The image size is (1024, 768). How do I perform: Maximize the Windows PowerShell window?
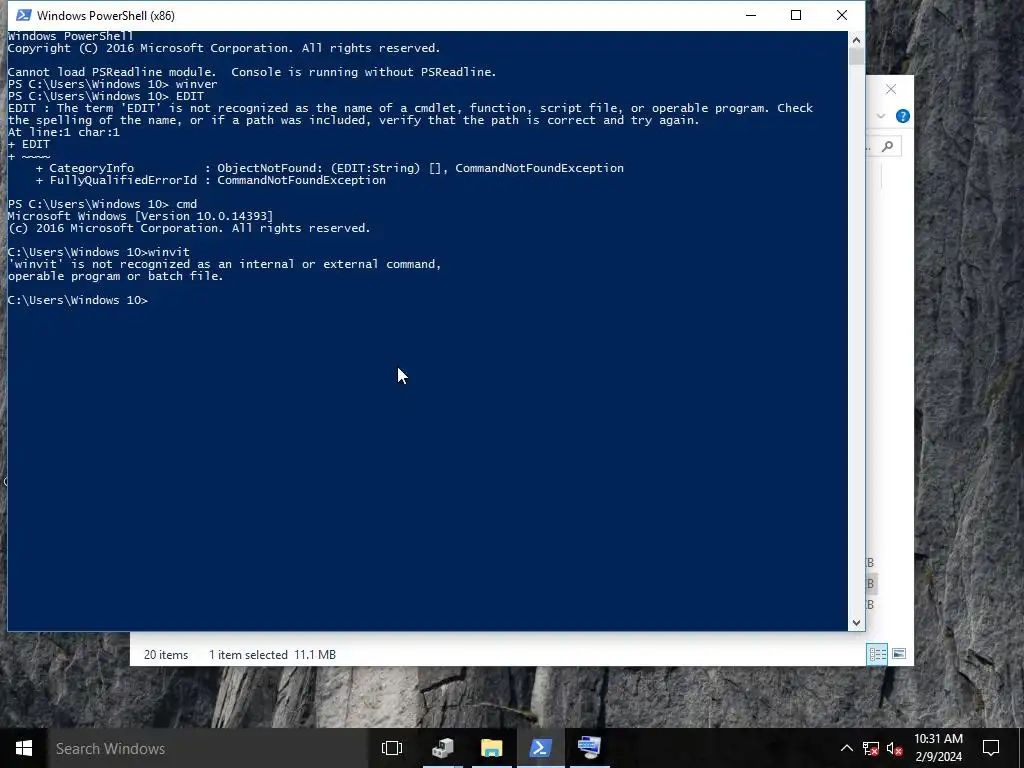pyautogui.click(x=795, y=15)
